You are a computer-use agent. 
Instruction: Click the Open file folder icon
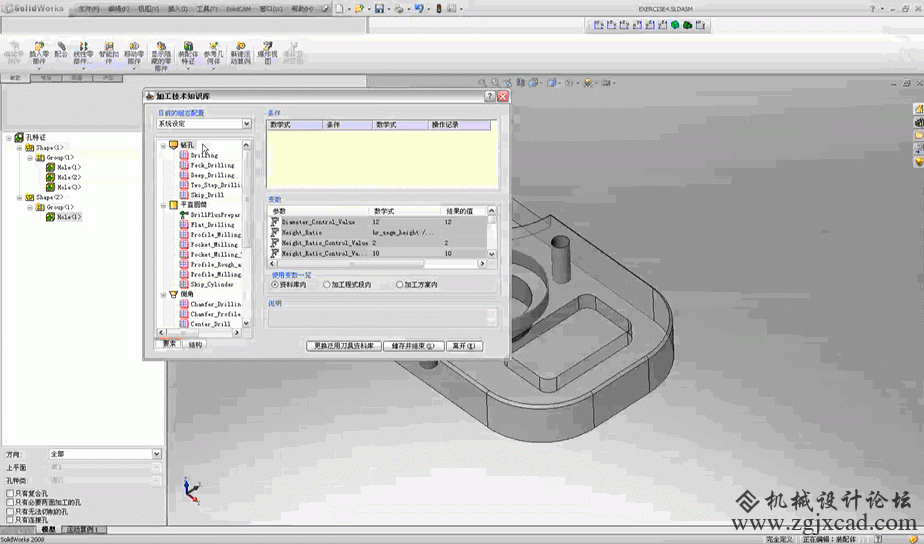coord(359,8)
